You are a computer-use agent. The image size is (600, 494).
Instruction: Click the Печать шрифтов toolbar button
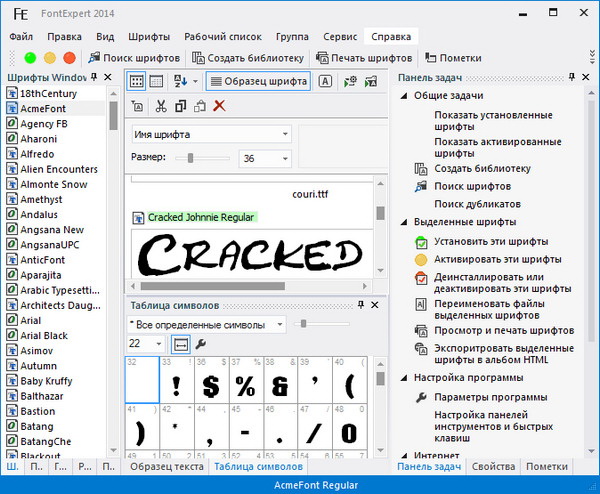point(364,58)
